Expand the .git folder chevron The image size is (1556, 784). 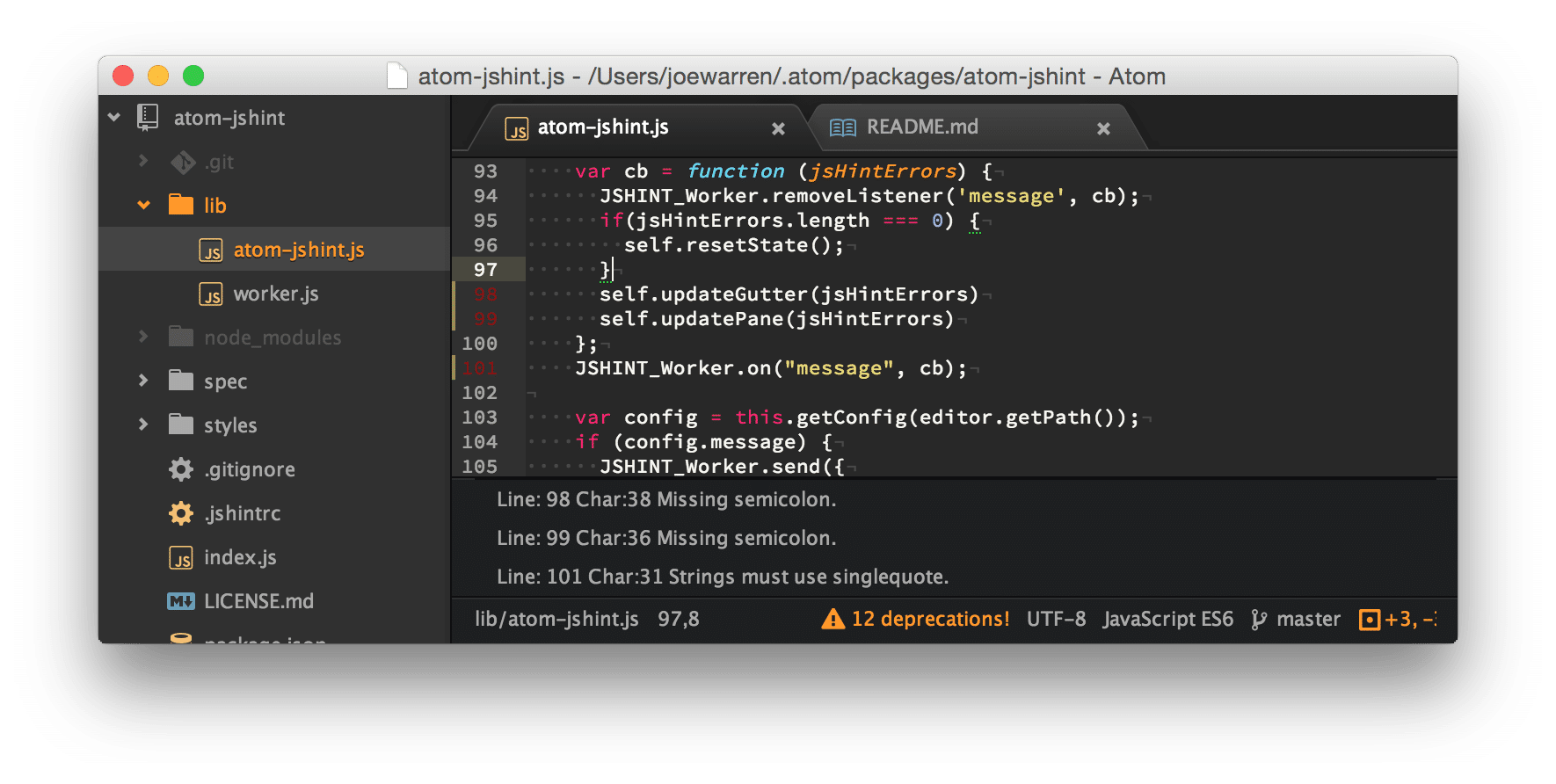tap(143, 161)
